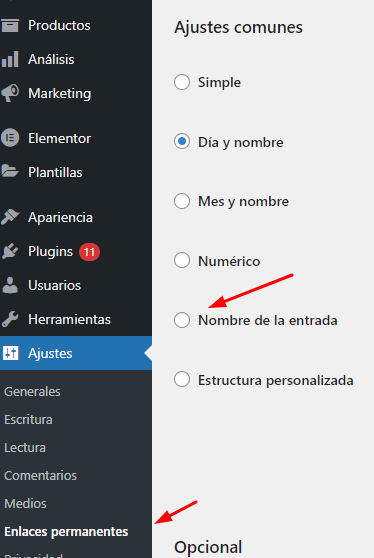Image resolution: width=374 pixels, height=558 pixels.
Task: Click the Herramientas wrench icon
Action: click(x=10, y=319)
